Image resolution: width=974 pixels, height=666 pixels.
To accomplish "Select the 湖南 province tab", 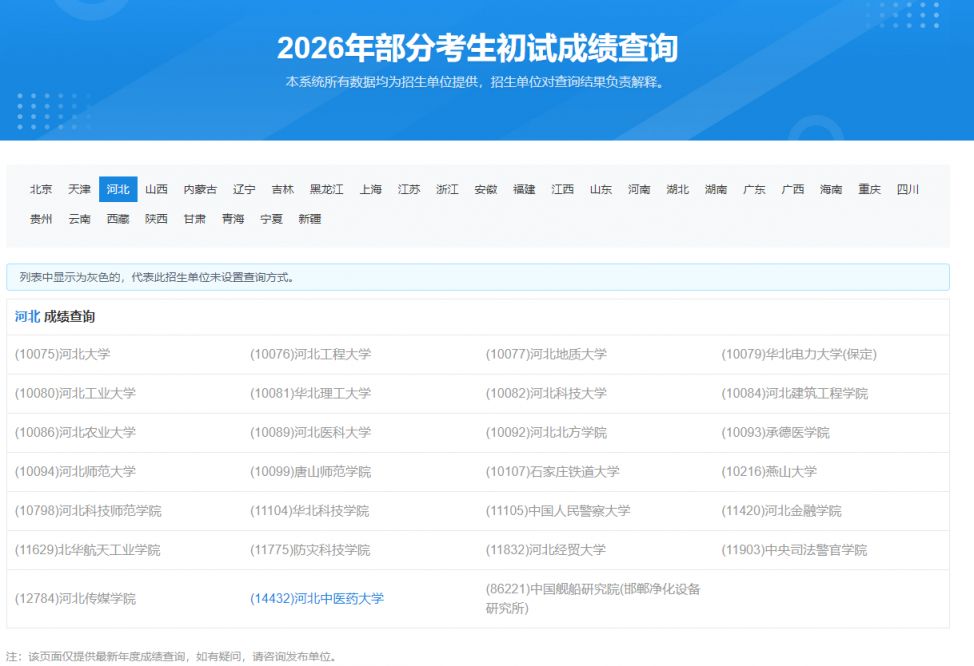I will pyautogui.click(x=716, y=189).
